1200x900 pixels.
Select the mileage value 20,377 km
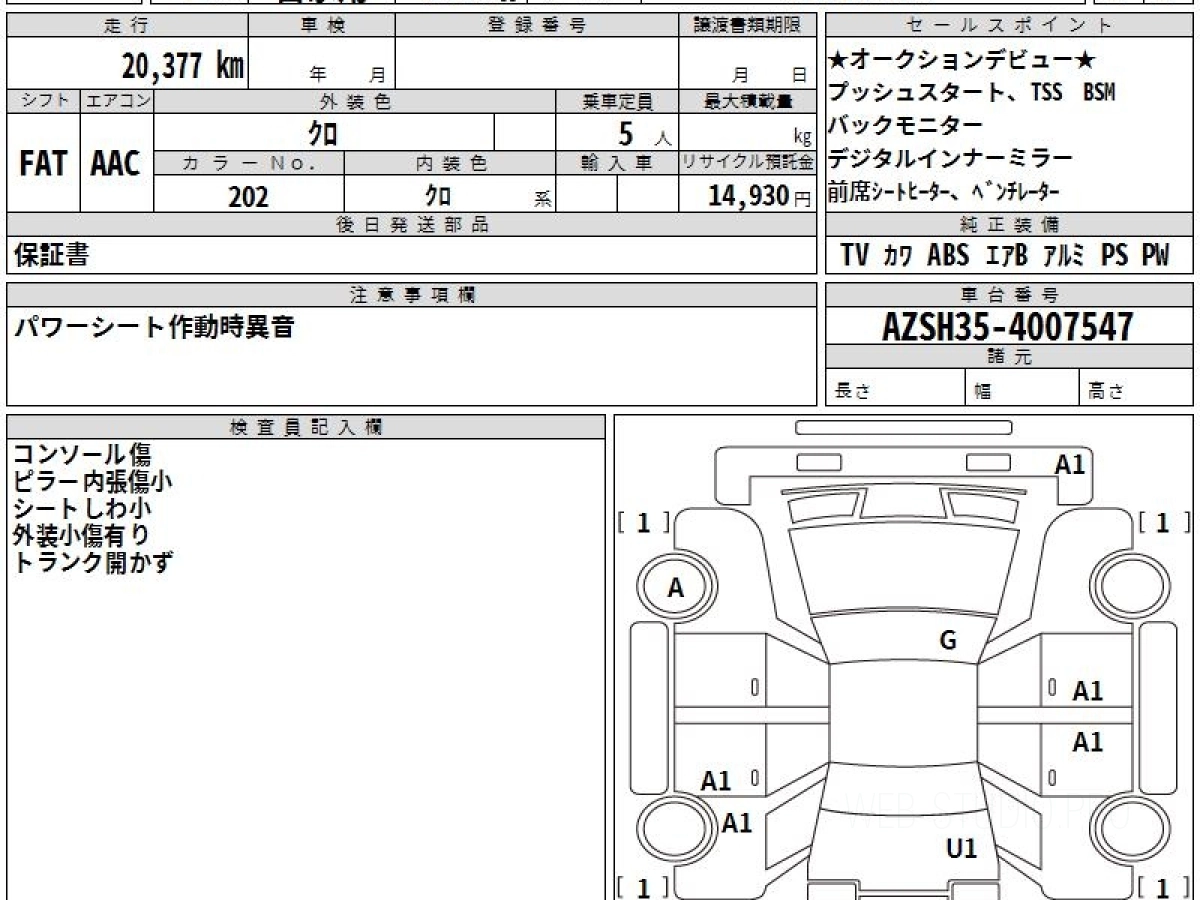point(182,66)
